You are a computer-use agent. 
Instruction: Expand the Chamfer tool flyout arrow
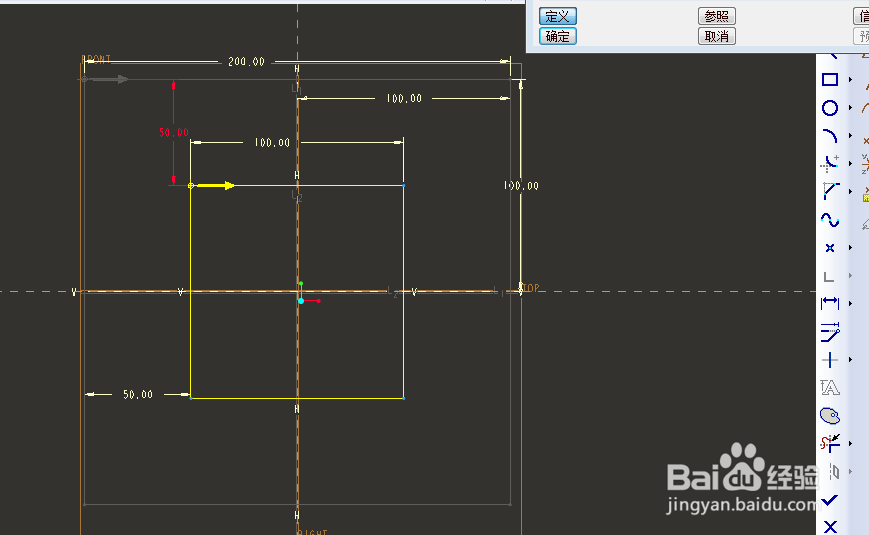click(850, 191)
